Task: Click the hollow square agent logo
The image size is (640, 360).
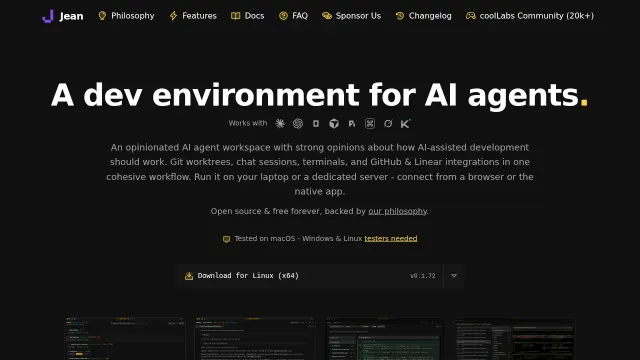Action: [x=316, y=123]
